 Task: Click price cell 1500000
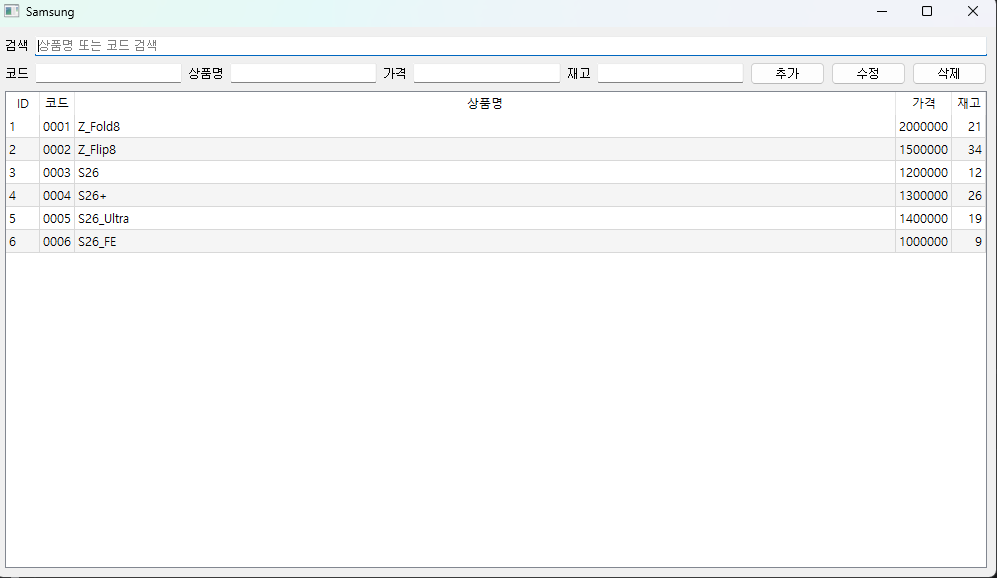point(923,149)
